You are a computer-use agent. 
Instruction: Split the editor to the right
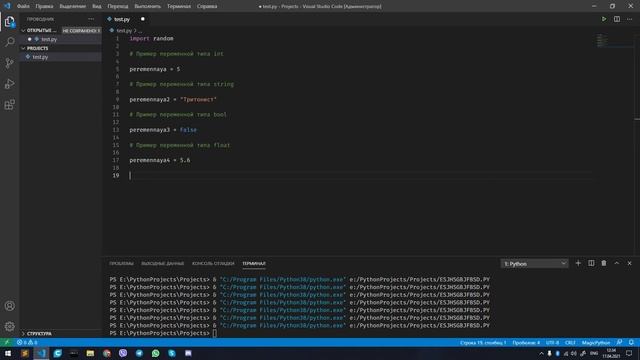tap(617, 19)
